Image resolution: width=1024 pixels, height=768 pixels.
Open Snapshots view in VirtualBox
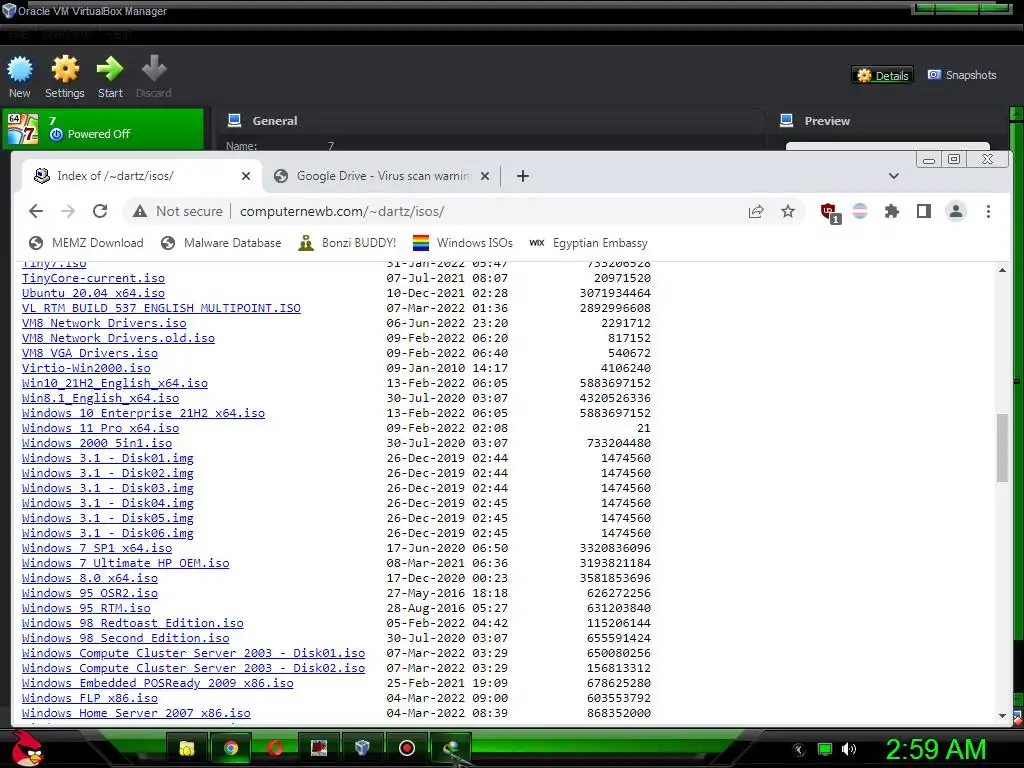pos(962,75)
